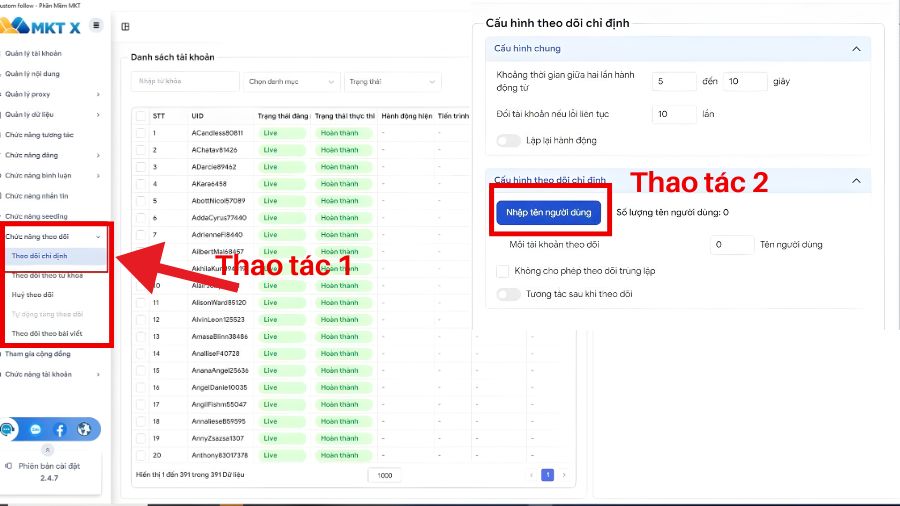Click the Hiển thị 1 đến 391 summary text
Image resolution: width=900 pixels, height=506 pixels.
190,475
